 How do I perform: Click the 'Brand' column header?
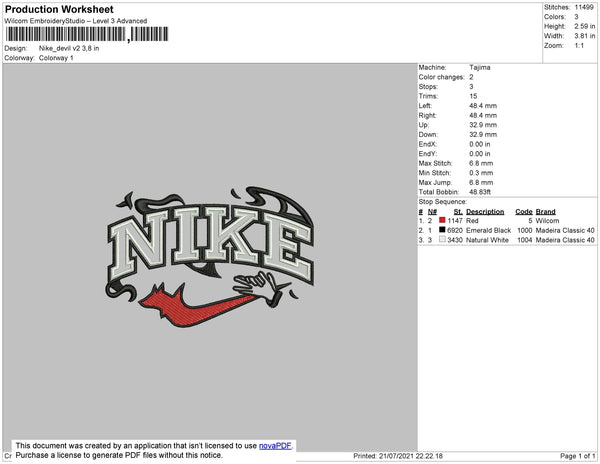[546, 212]
